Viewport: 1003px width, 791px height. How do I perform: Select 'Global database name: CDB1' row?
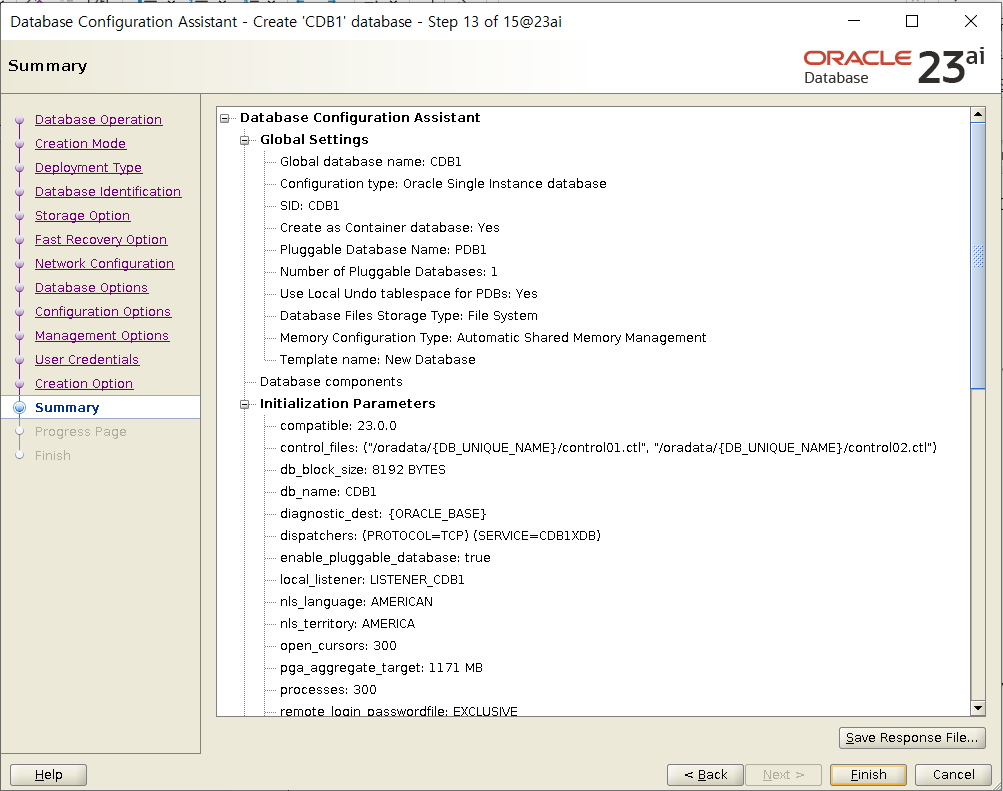(x=370, y=162)
